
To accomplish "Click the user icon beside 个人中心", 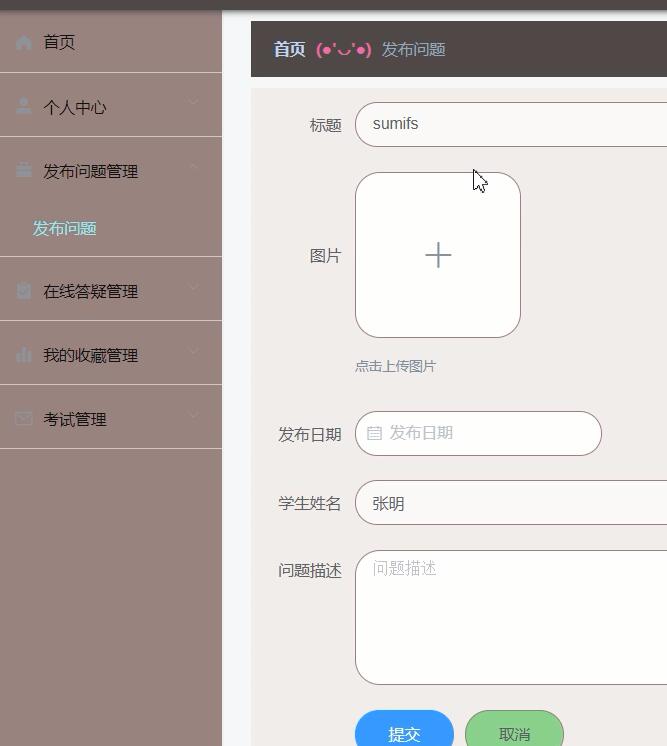I will (23, 106).
